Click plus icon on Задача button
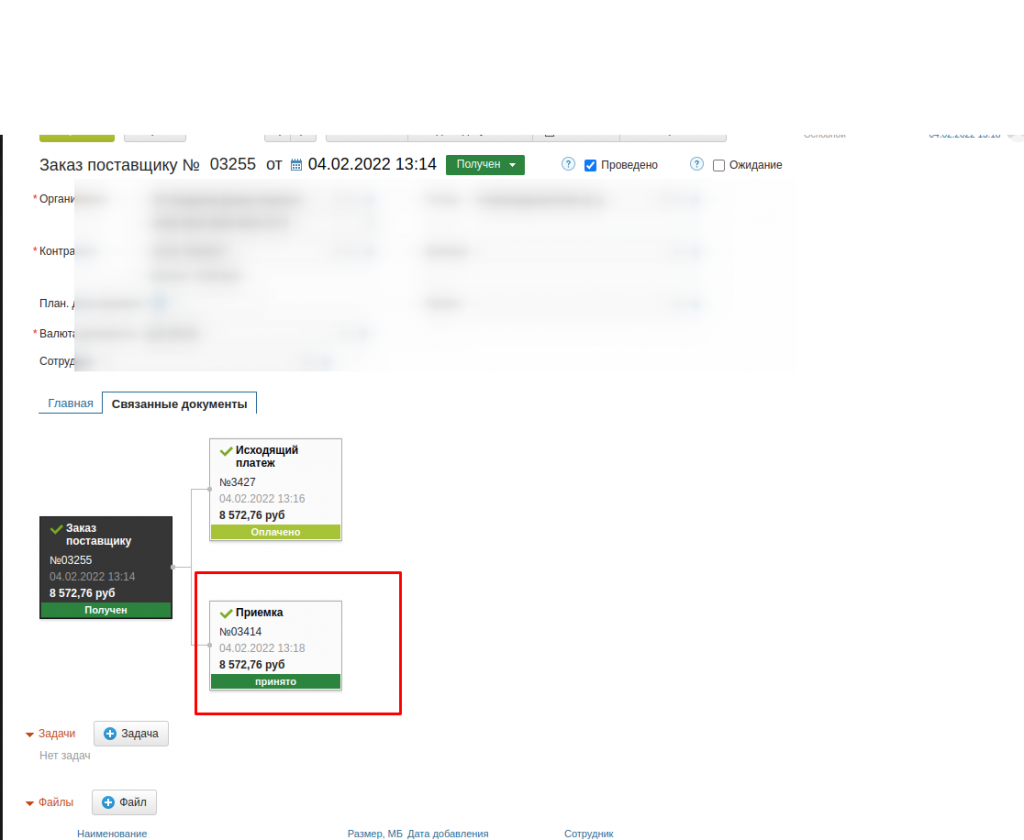Image resolution: width=1024 pixels, height=840 pixels. click(110, 734)
